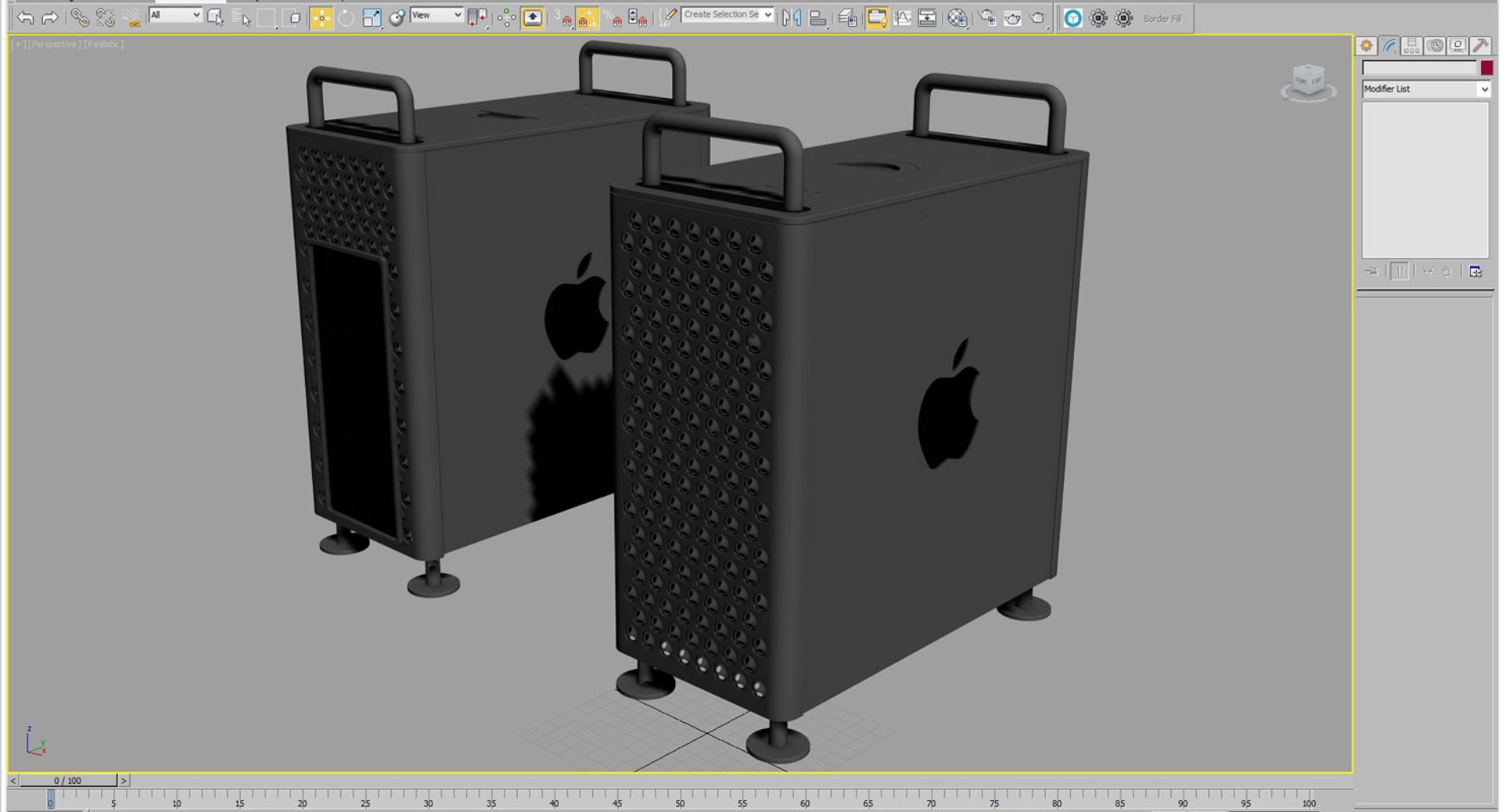Viewport: 1502px width, 812px height.
Task: Toggle Select and Manipulate mode
Action: tap(507, 17)
